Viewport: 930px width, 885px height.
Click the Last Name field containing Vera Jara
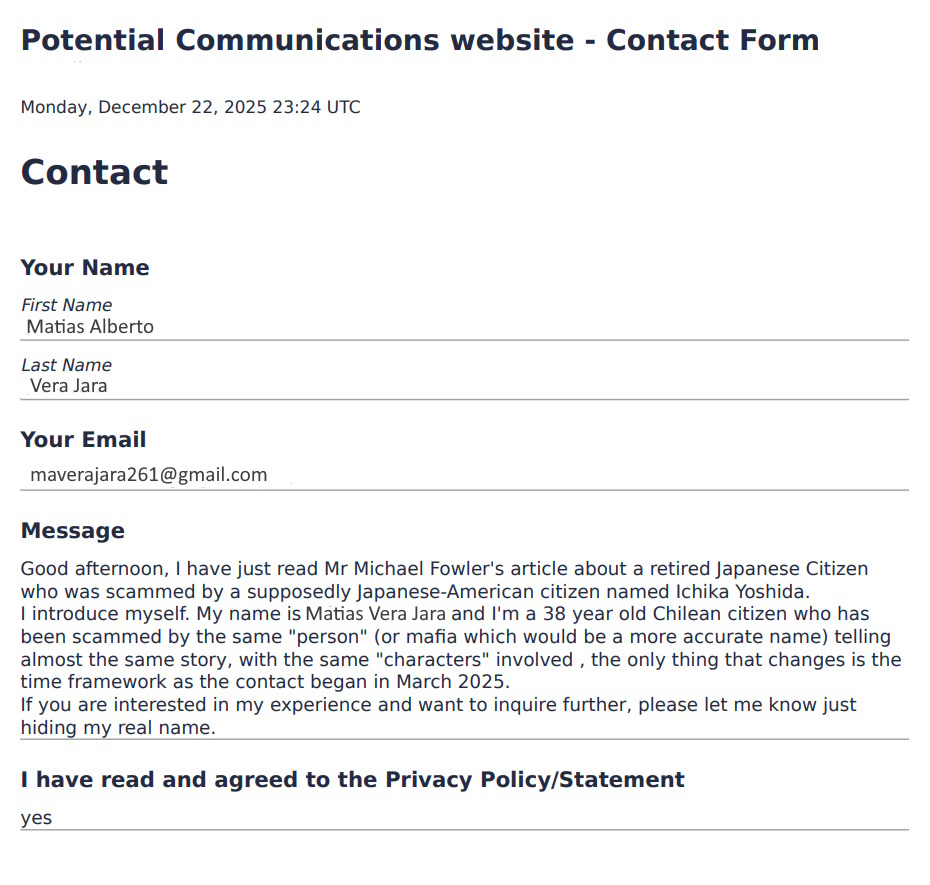pyautogui.click(x=68, y=386)
